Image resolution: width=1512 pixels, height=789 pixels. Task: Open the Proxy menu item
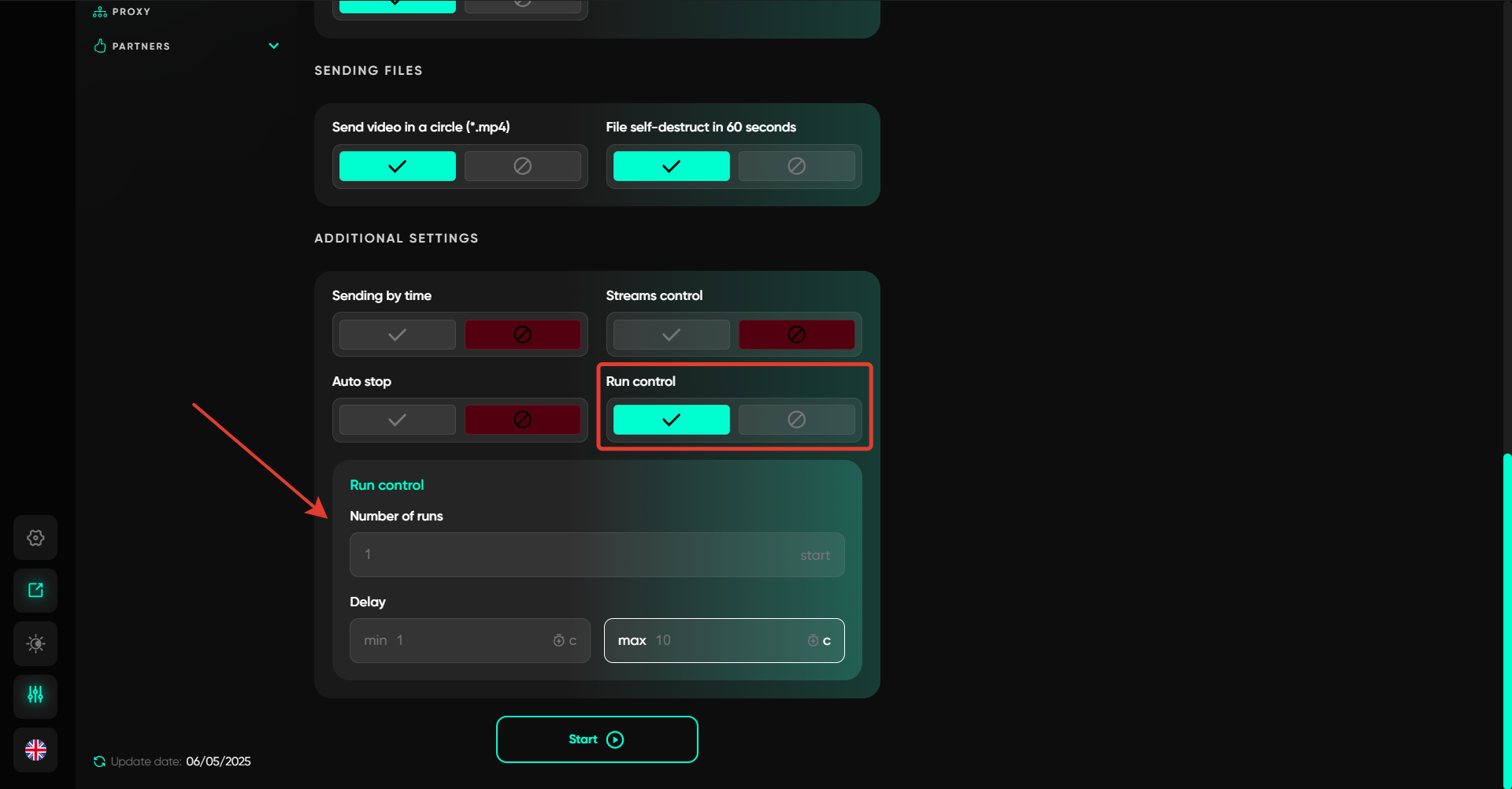coord(131,12)
